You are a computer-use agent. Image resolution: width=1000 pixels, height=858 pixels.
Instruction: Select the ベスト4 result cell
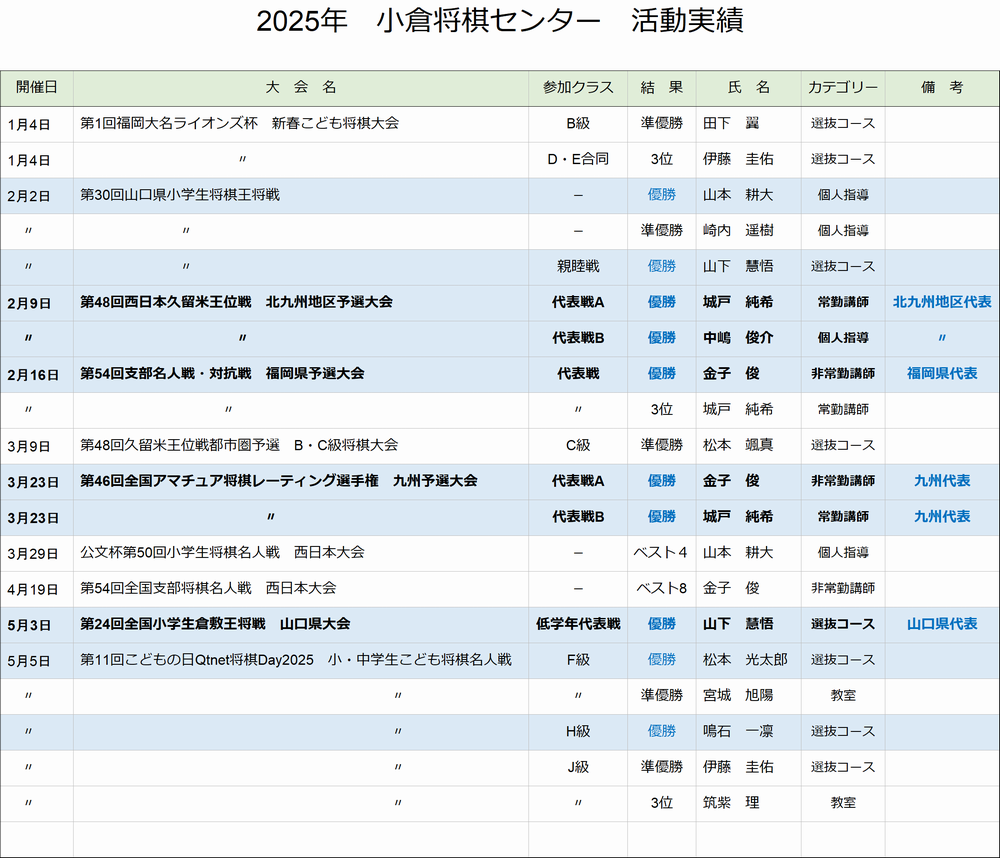661,553
